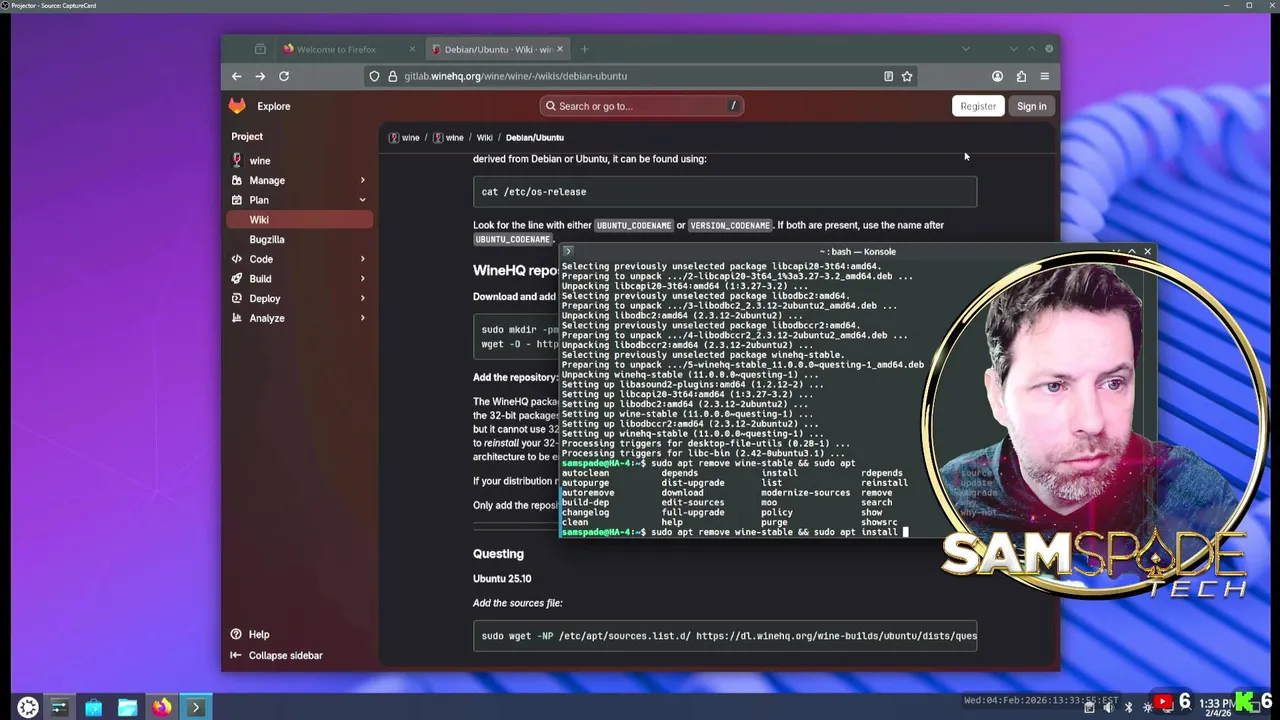Select autoremove in apt completion list
Viewport: 1280px width, 720px height.
(588, 493)
